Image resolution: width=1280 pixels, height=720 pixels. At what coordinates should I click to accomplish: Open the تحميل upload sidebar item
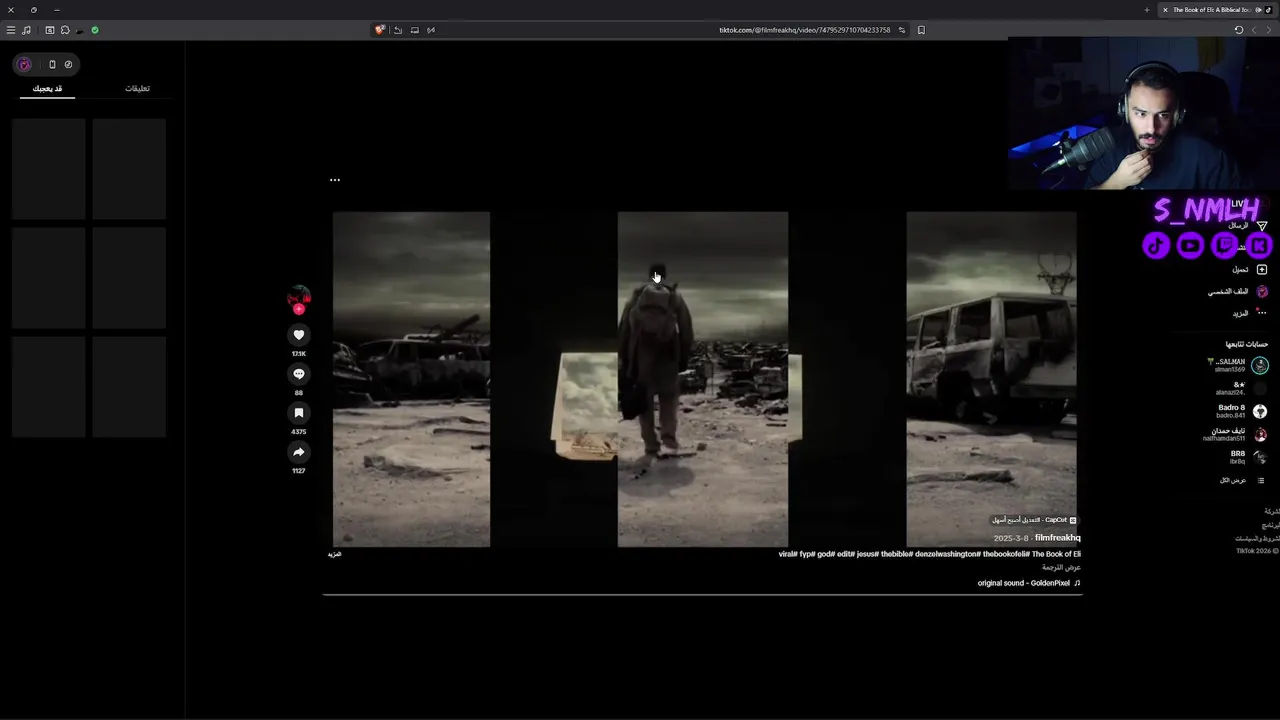[1249, 270]
